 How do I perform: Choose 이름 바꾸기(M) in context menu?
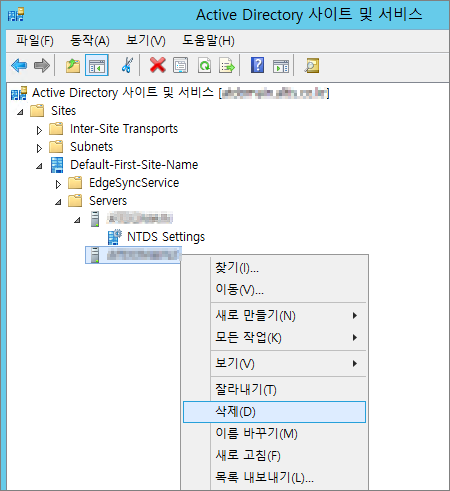point(274,434)
